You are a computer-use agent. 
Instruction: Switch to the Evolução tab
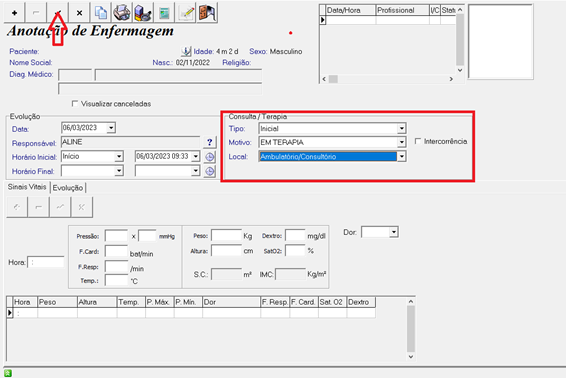point(68,188)
